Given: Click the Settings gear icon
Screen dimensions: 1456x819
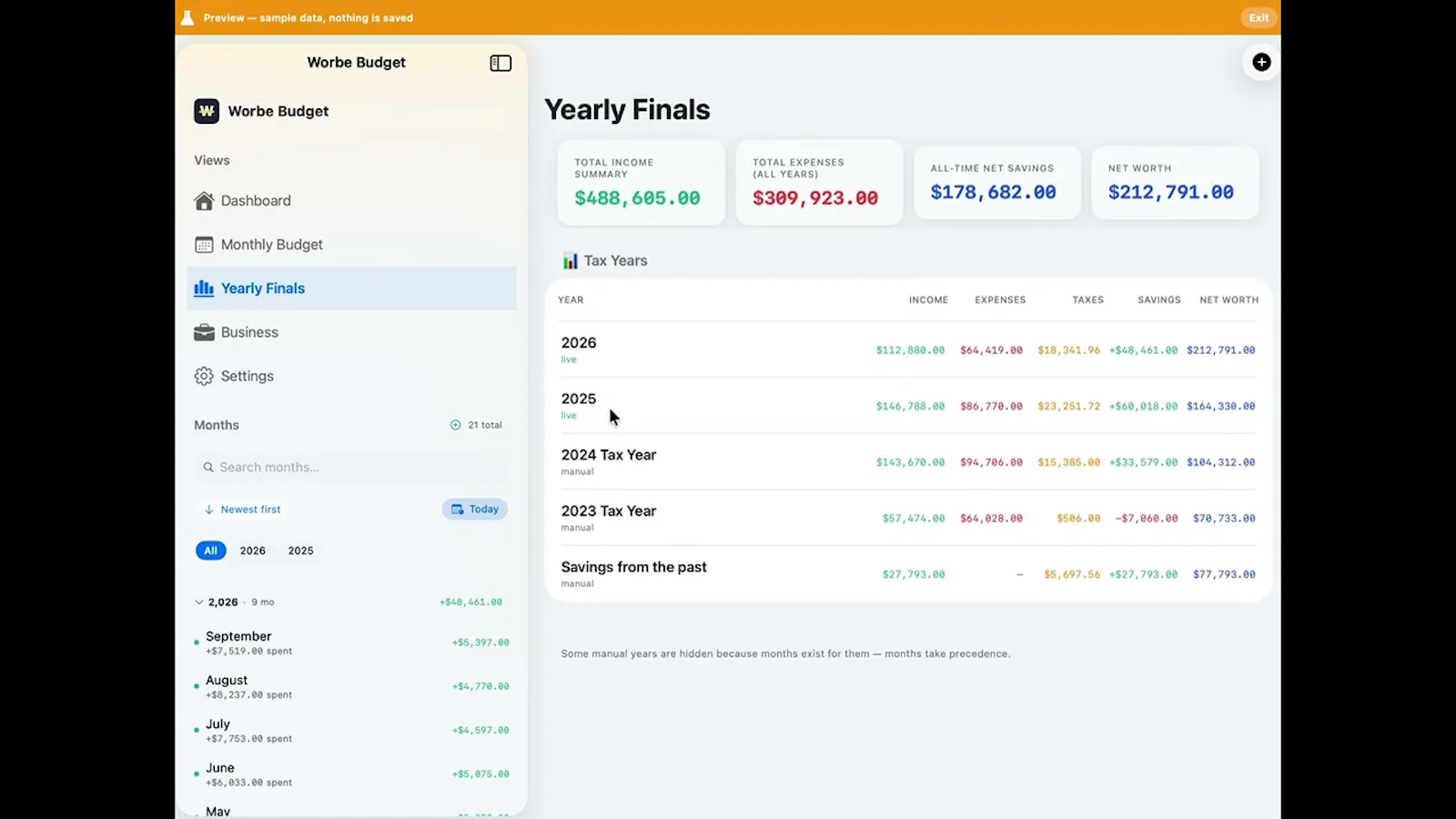Looking at the screenshot, I should point(204,376).
